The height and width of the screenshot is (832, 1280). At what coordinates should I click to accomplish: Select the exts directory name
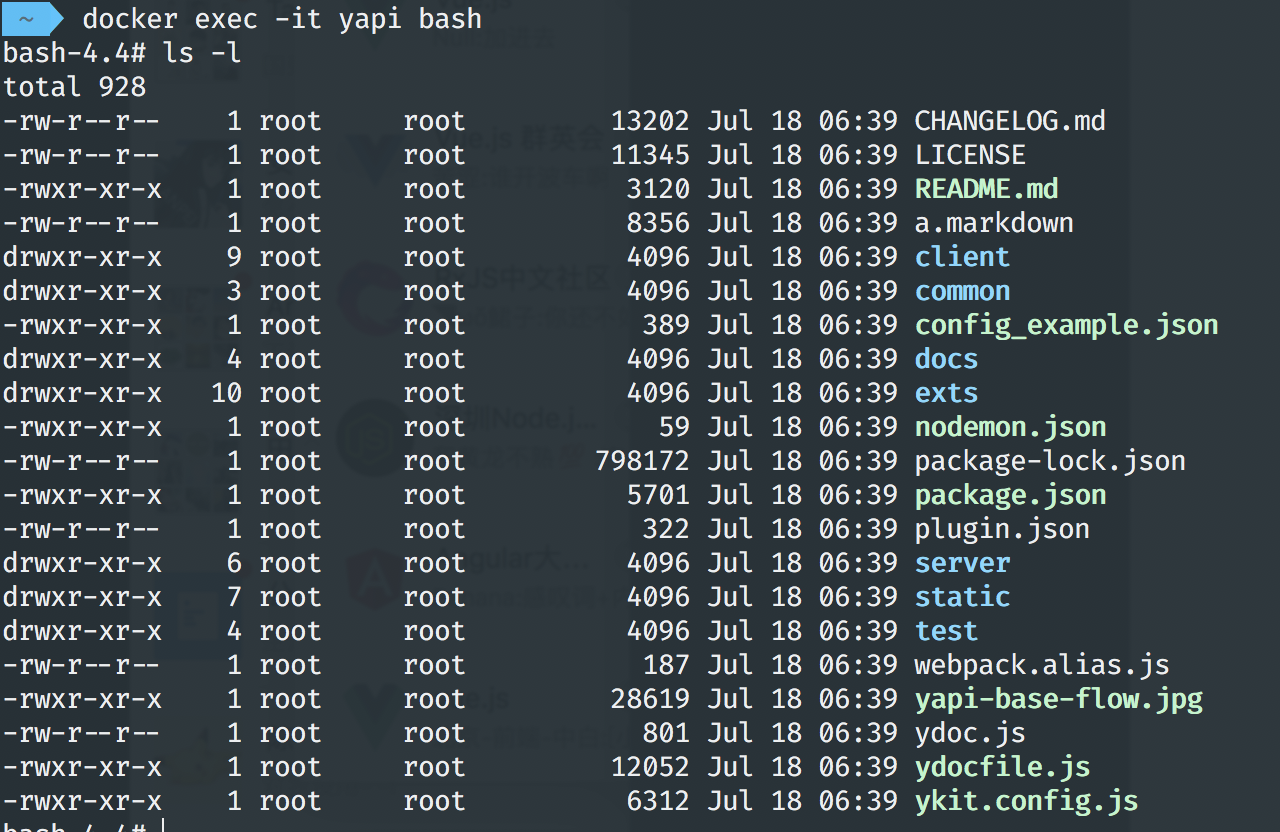[946, 393]
